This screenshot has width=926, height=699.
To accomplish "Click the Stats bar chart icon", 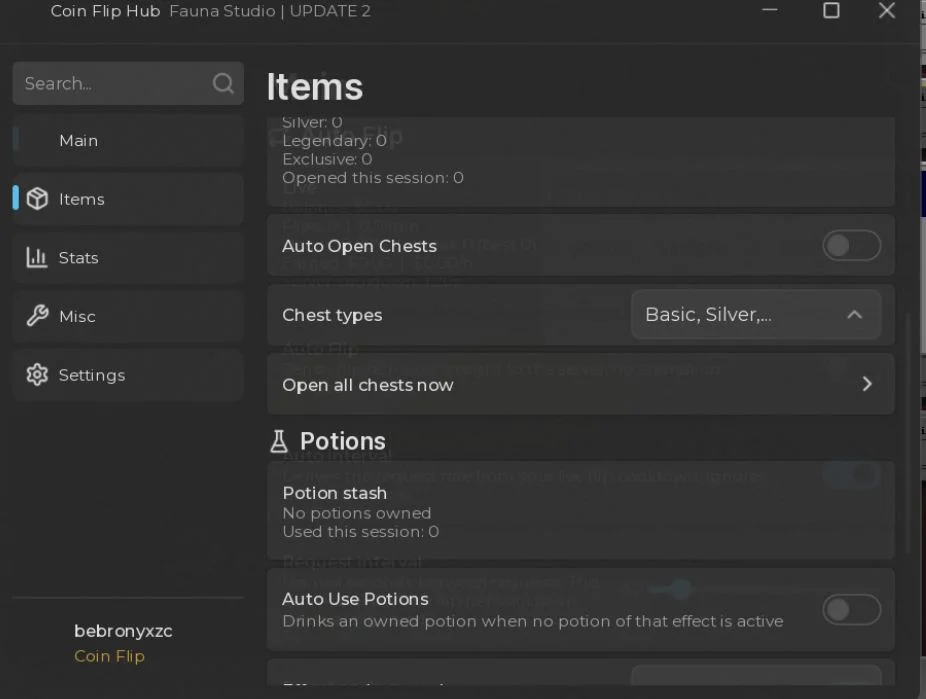I will pyautogui.click(x=37, y=257).
